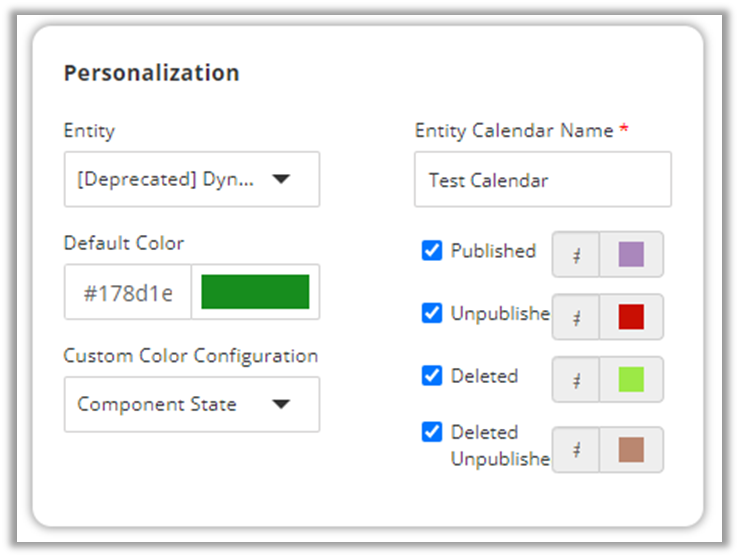Open the Entity dropdown arrow
The height and width of the screenshot is (557, 739).
[x=281, y=180]
